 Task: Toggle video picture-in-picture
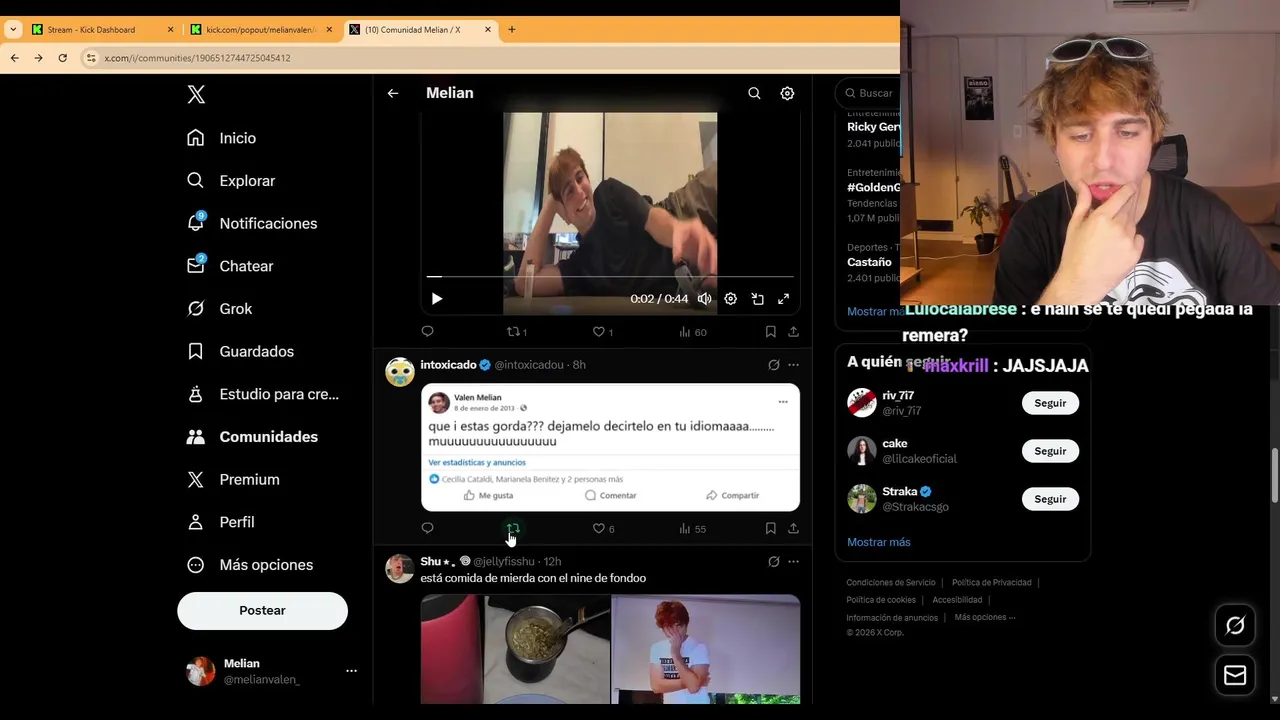pyautogui.click(x=757, y=299)
